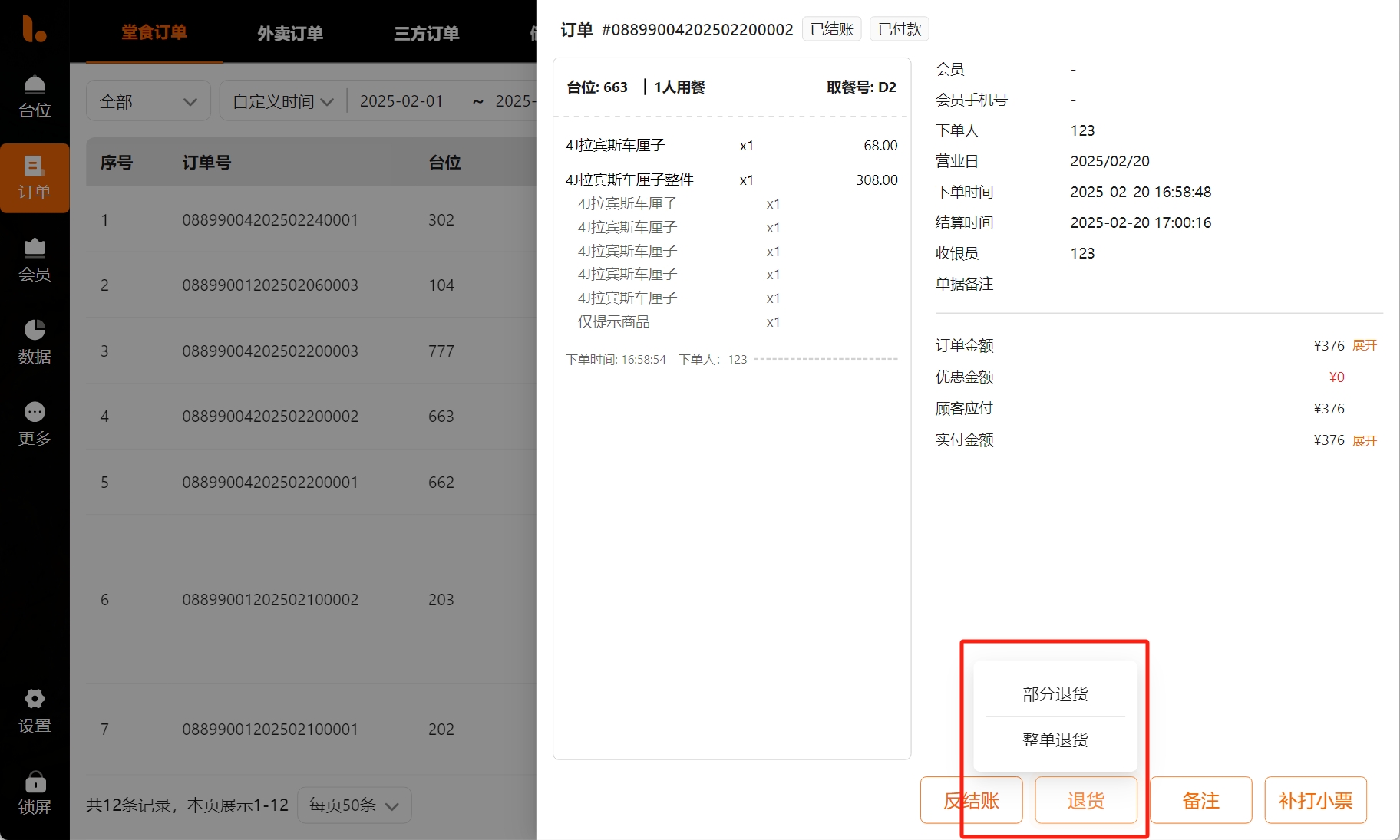This screenshot has width=1400, height=840.
Task: Click the 订单号 column header
Action: point(206,163)
